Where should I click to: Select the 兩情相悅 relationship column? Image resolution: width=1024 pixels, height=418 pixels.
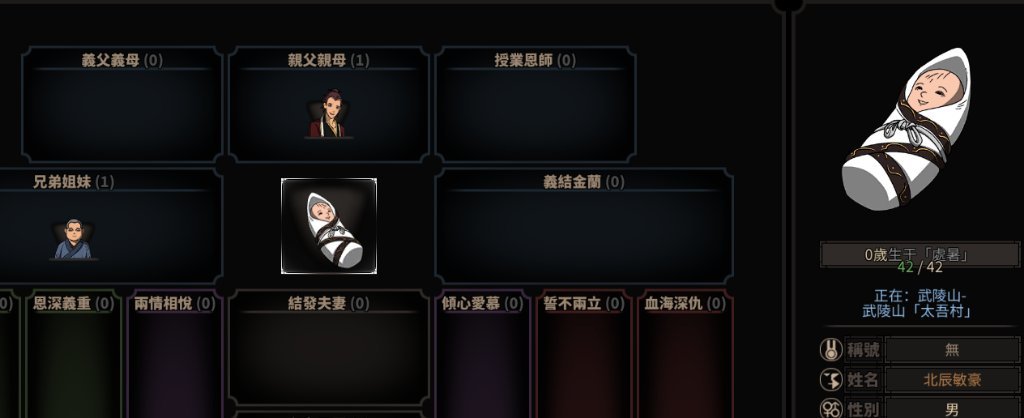[x=174, y=356]
